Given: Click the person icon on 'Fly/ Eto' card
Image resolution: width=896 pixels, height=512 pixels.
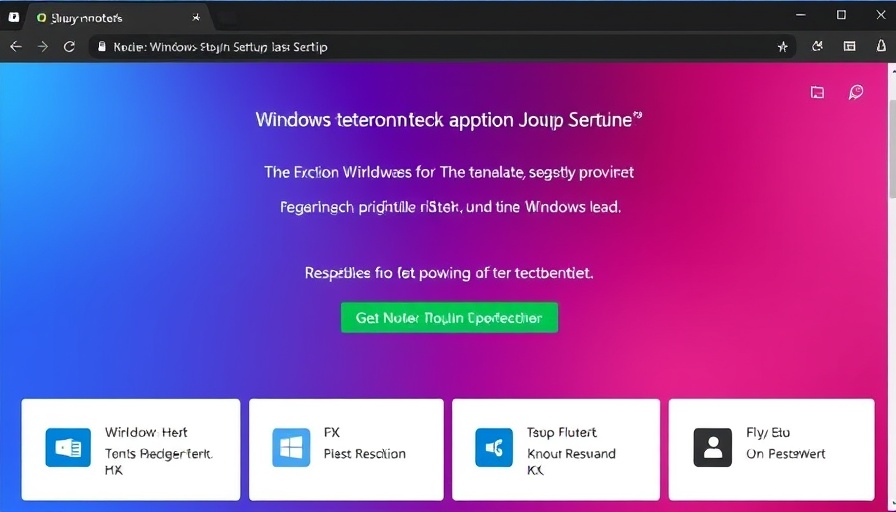Looking at the screenshot, I should pyautogui.click(x=713, y=447).
